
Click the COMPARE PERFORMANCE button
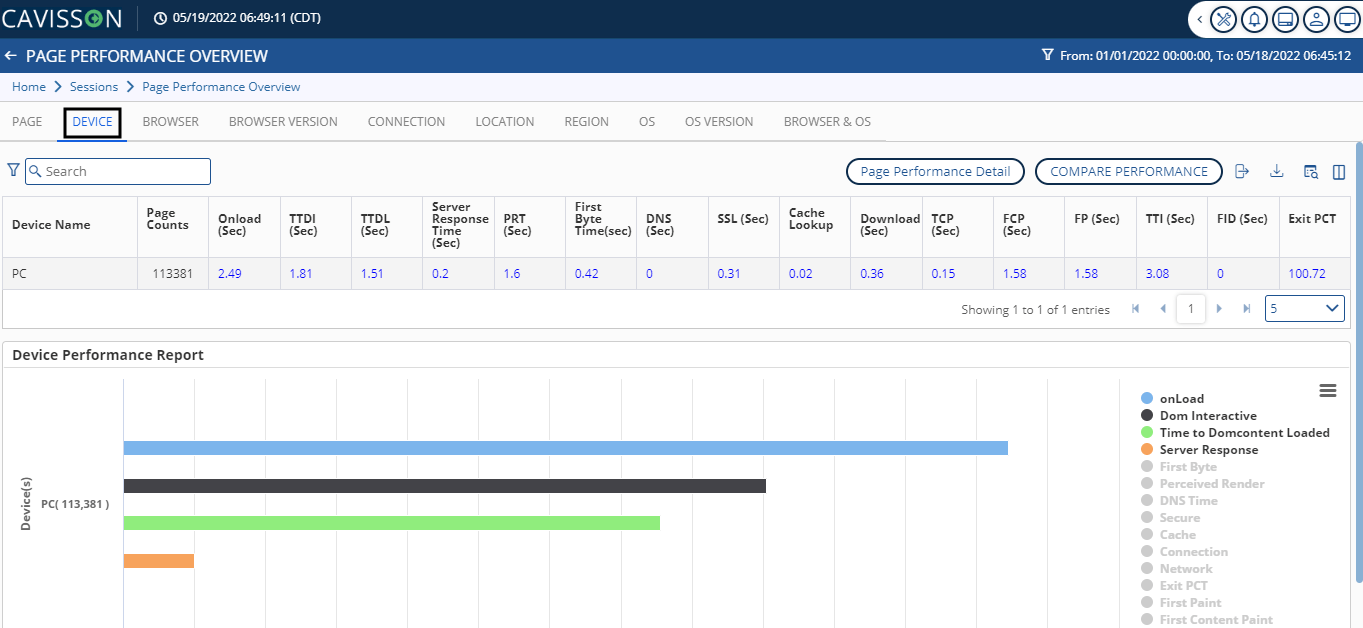pos(1129,171)
